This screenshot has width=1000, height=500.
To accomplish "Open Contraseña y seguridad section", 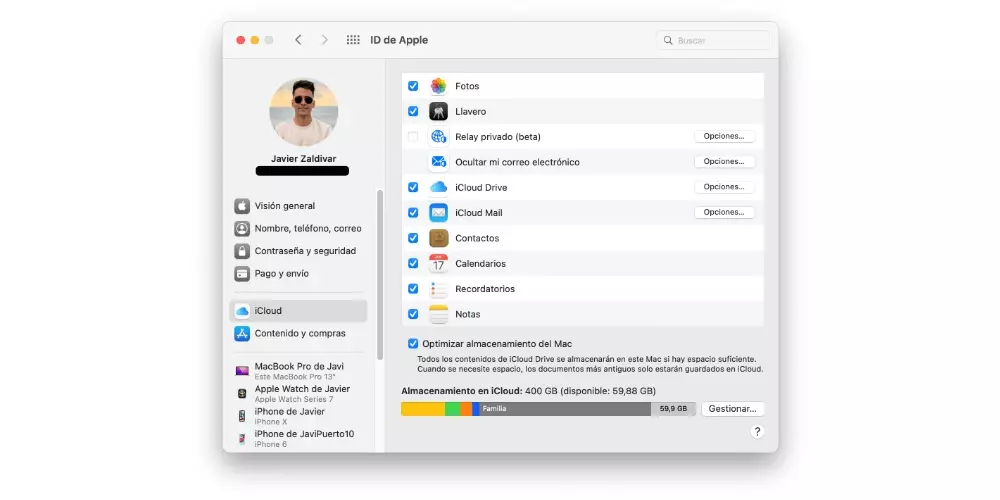I will click(304, 251).
